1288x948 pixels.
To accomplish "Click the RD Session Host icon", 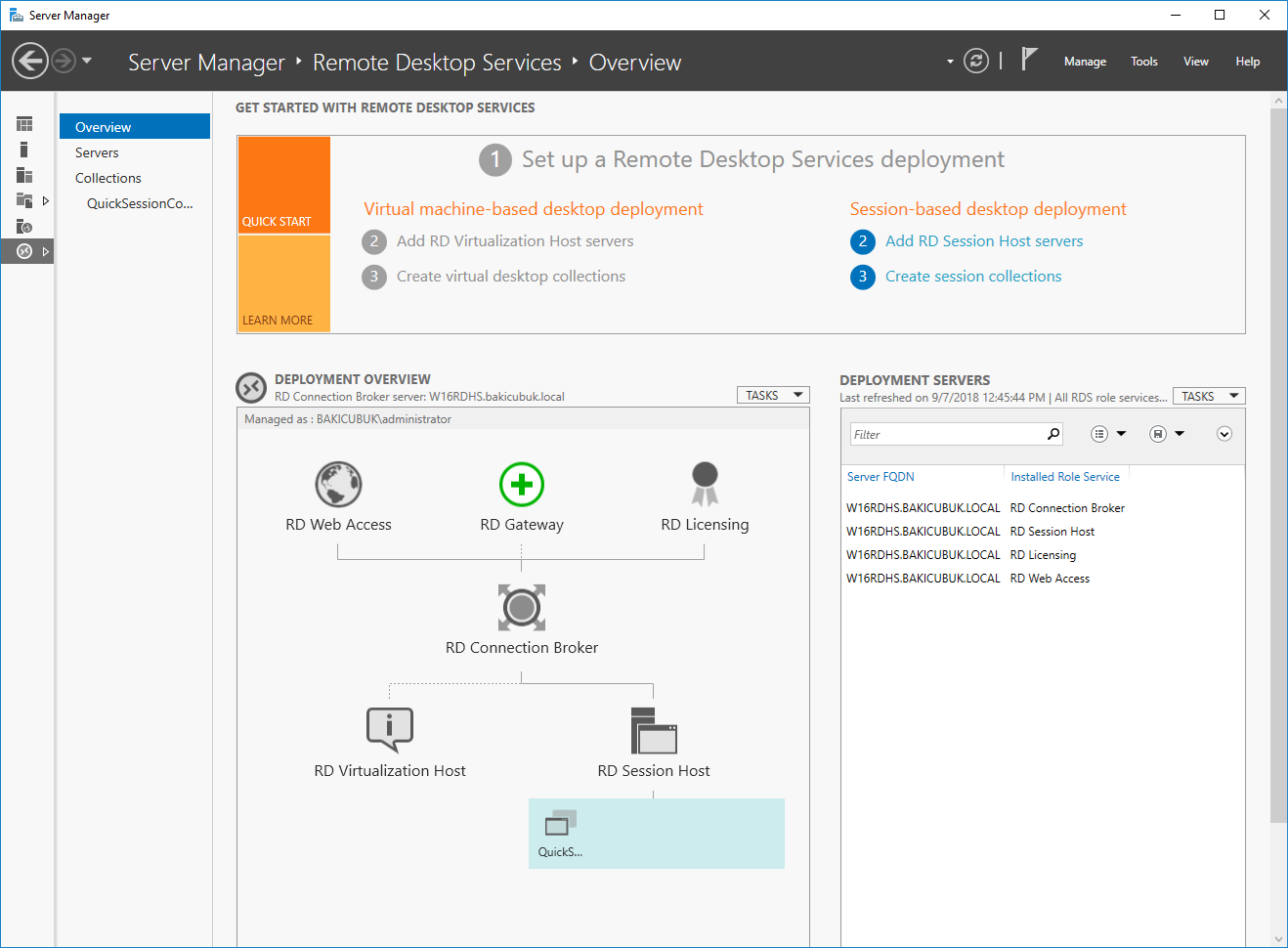I will click(654, 731).
